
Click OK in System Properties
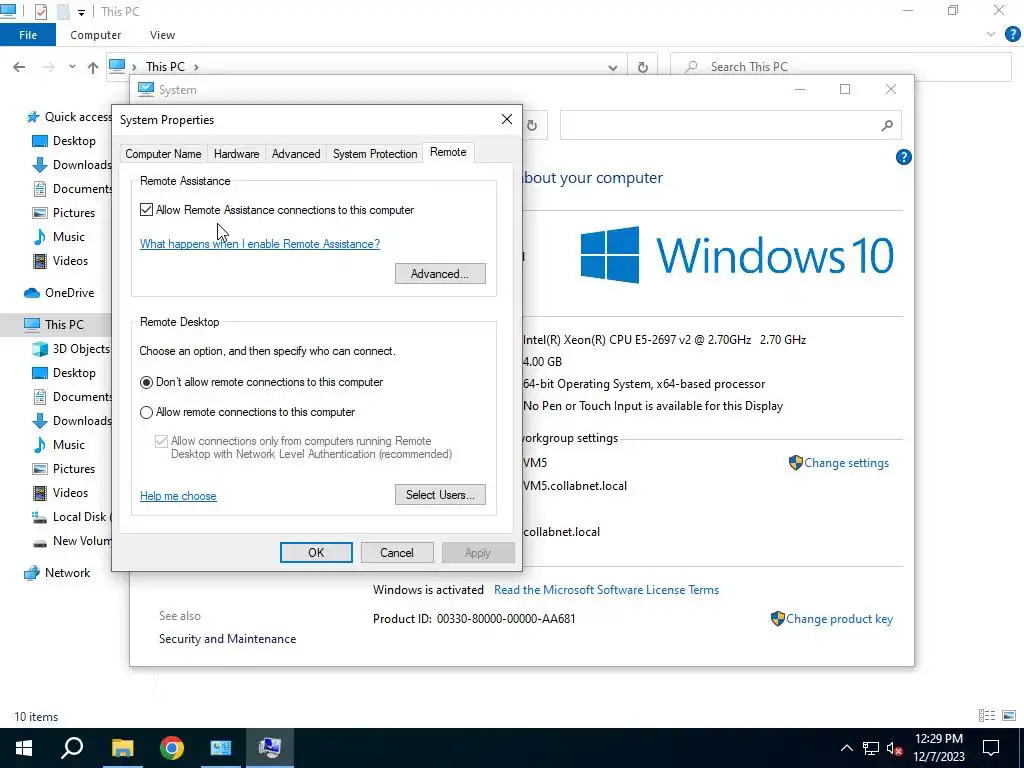click(x=316, y=552)
